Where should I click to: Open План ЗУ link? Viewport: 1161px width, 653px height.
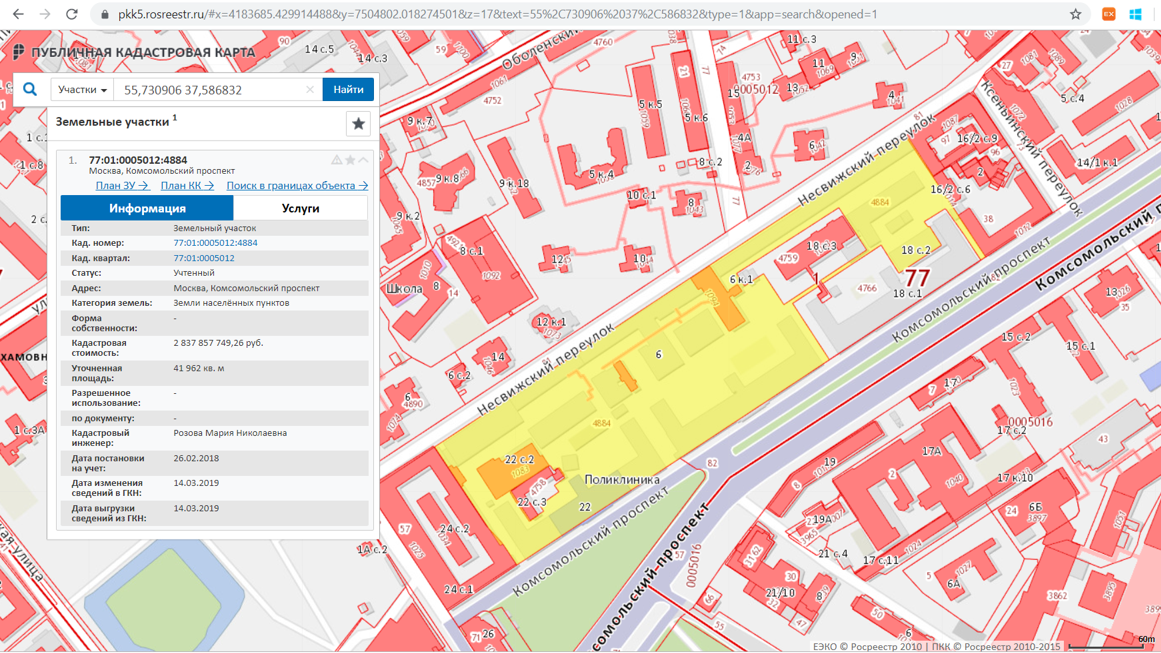122,186
